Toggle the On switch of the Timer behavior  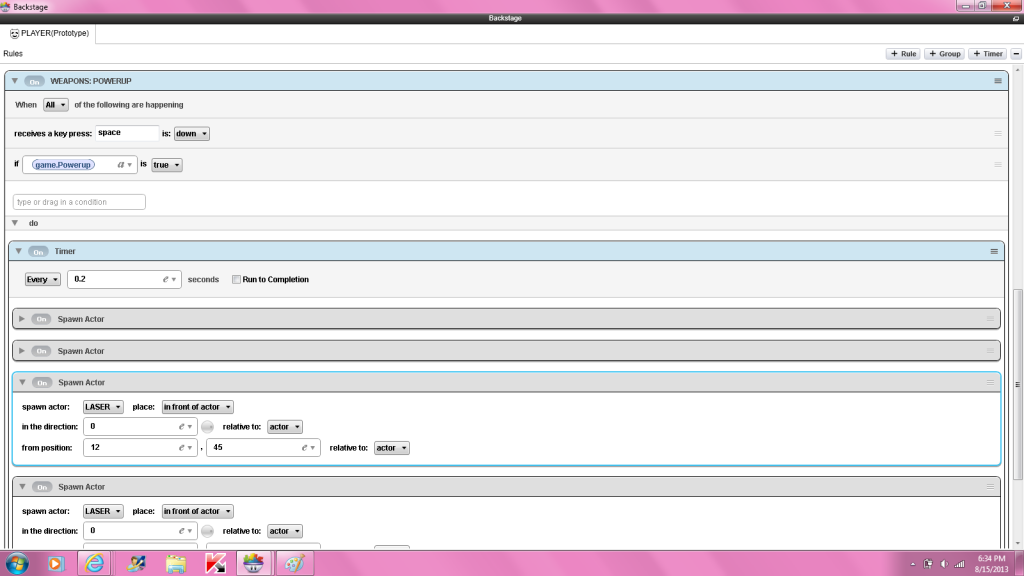[38, 251]
